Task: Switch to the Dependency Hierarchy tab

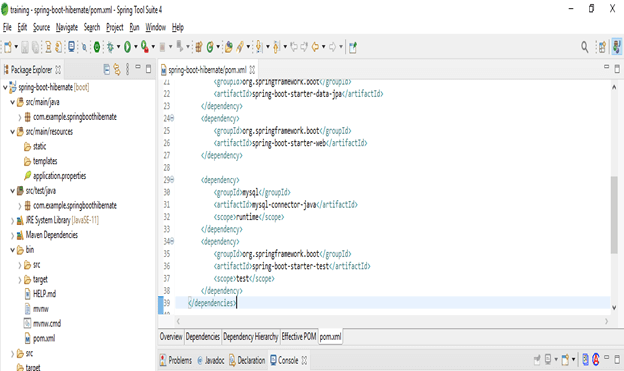Action: pos(251,337)
